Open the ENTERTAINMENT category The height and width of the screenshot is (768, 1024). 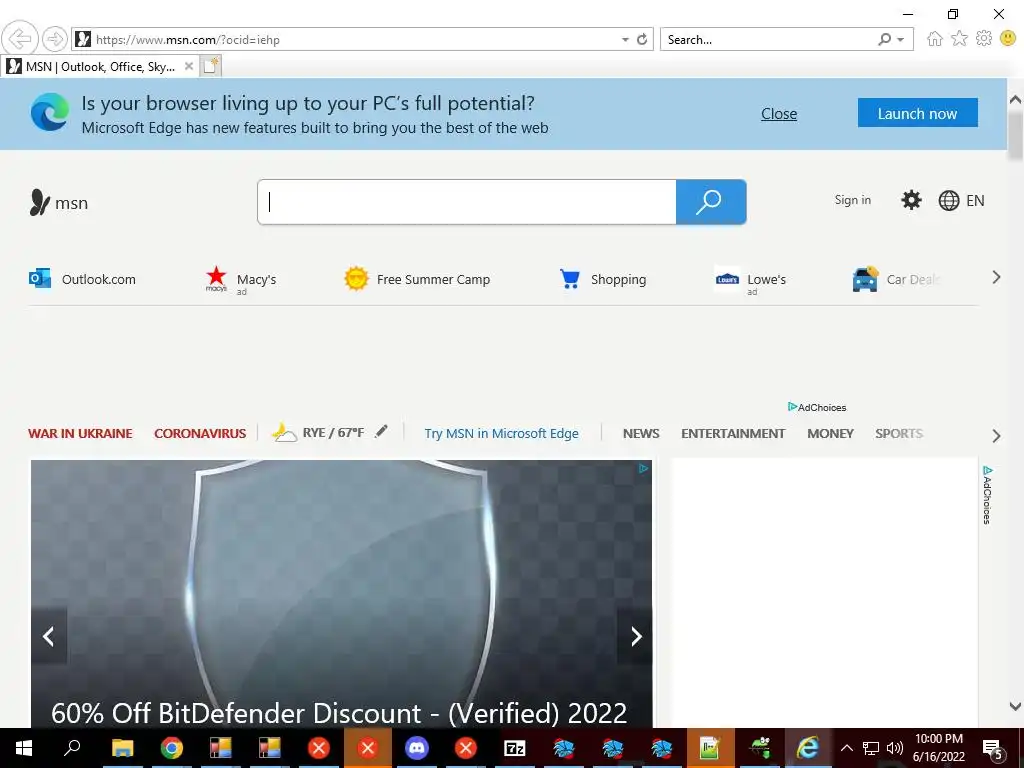(733, 434)
